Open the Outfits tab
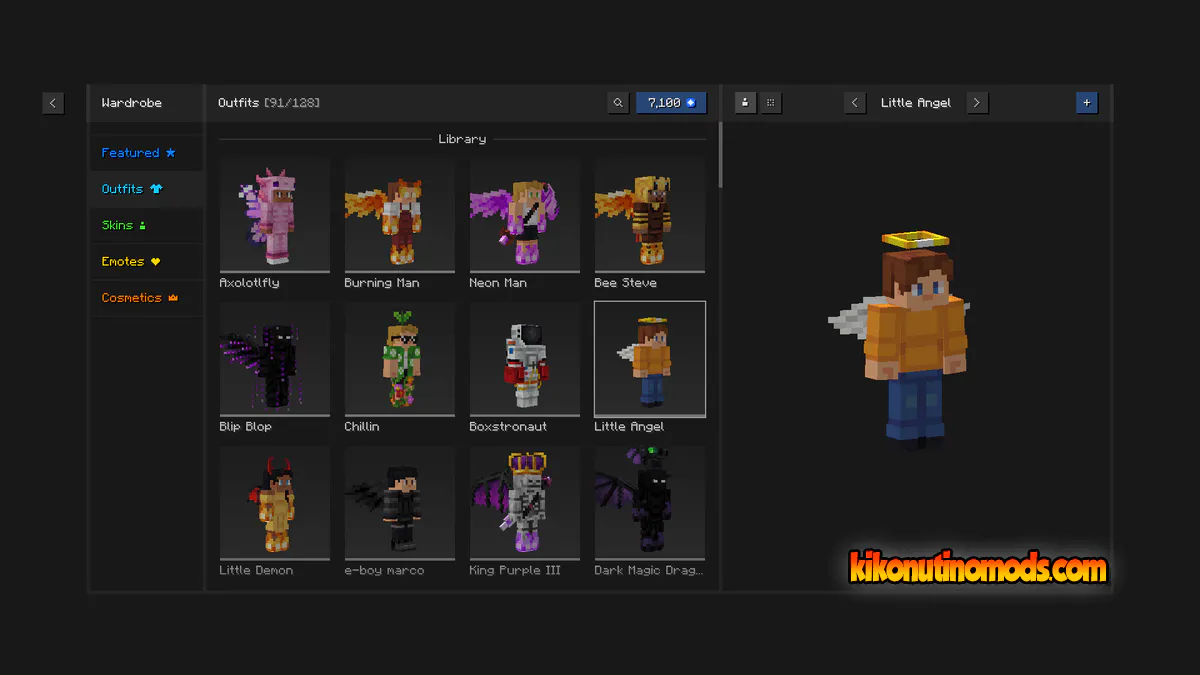Image resolution: width=1200 pixels, height=675 pixels. [147, 189]
